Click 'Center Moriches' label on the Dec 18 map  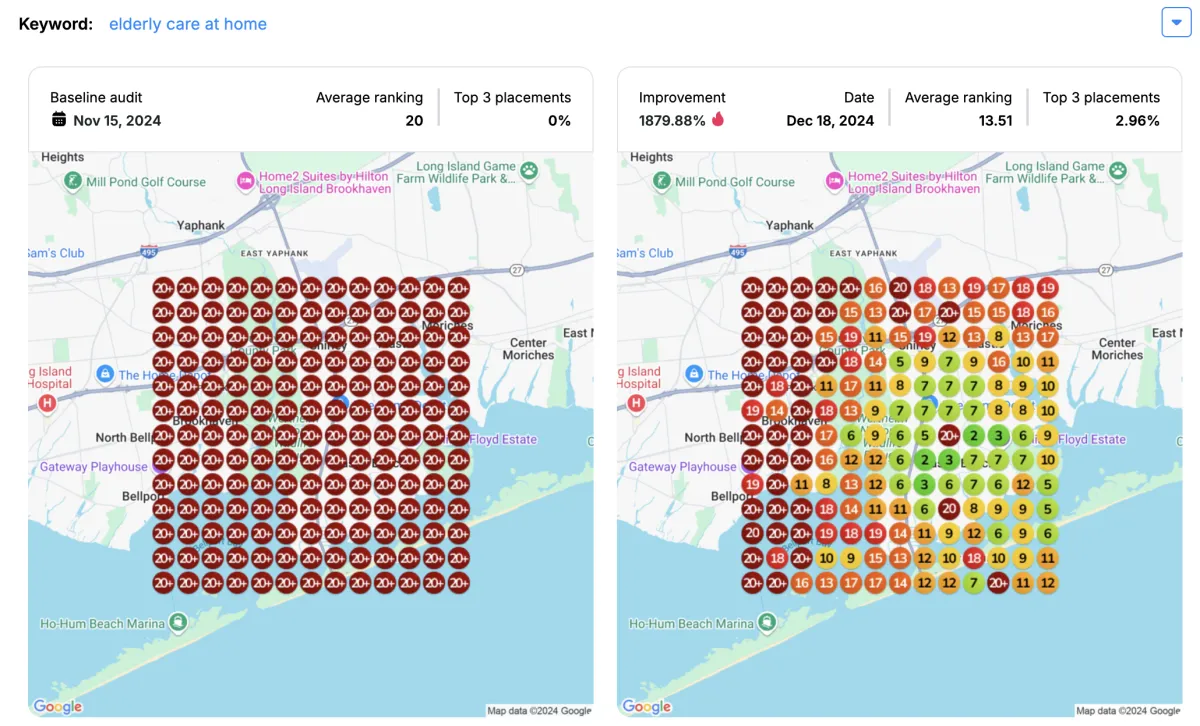tap(1117, 347)
